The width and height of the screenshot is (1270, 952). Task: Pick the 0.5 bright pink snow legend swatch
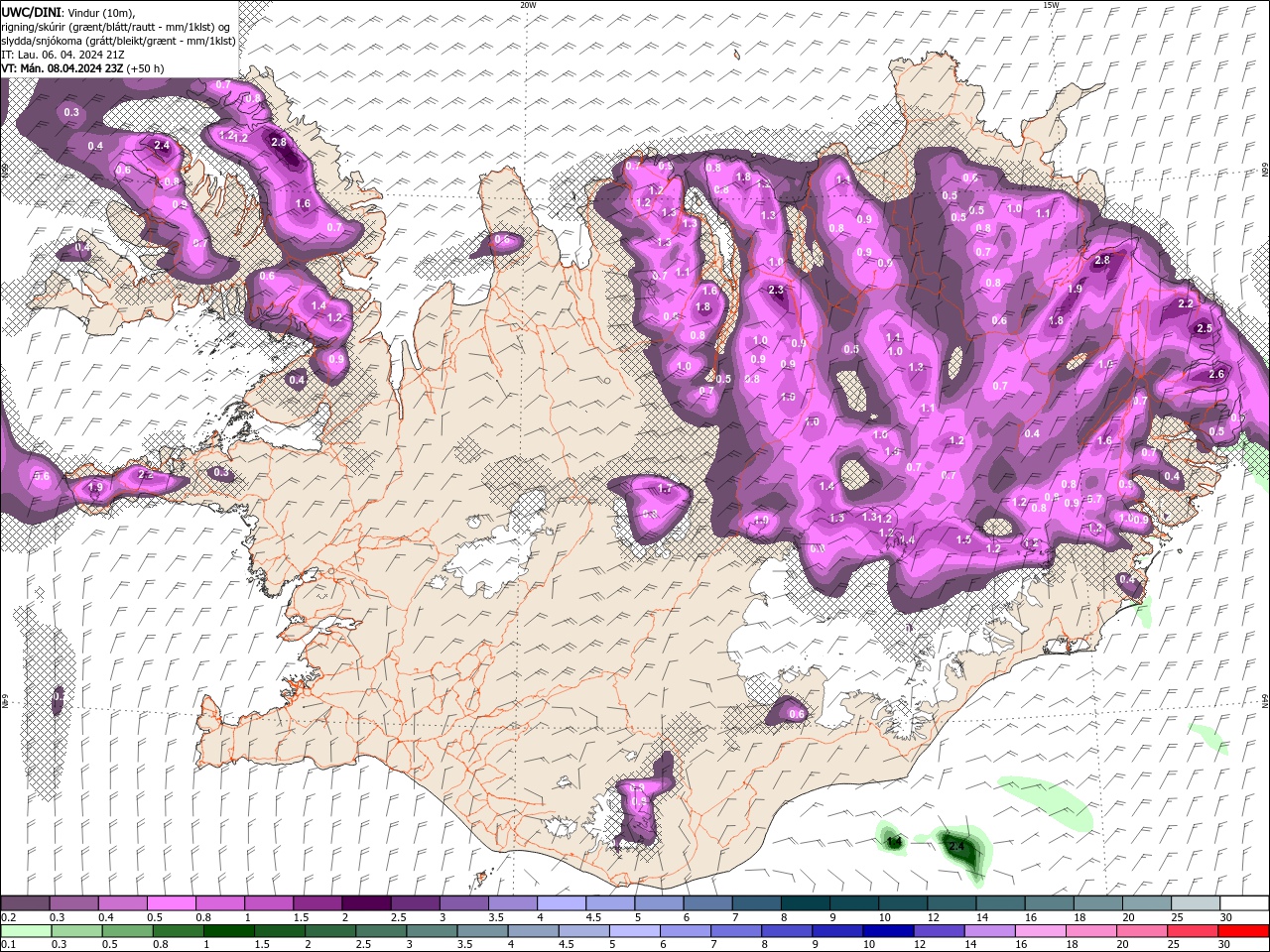pyautogui.click(x=171, y=903)
